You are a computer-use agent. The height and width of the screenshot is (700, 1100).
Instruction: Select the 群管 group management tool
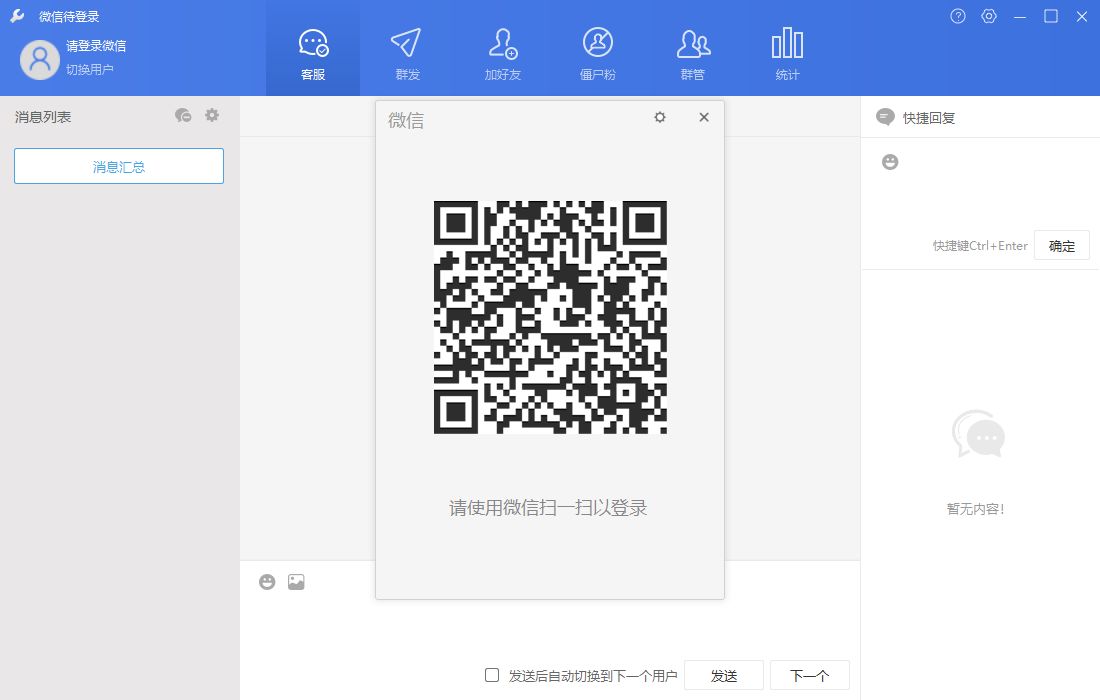[x=692, y=49]
